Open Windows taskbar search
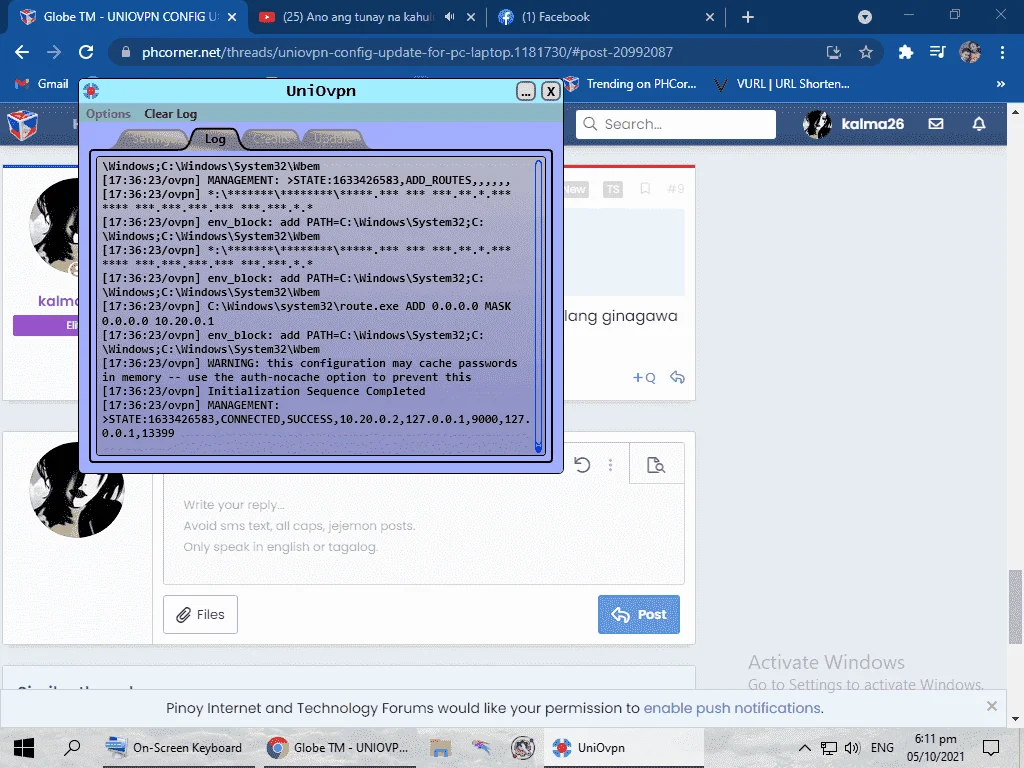 pyautogui.click(x=72, y=748)
